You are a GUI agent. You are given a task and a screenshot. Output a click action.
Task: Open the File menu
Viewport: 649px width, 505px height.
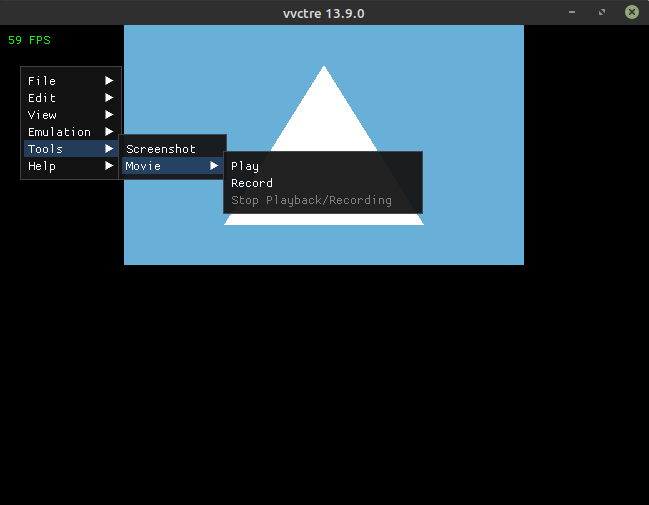[70, 81]
